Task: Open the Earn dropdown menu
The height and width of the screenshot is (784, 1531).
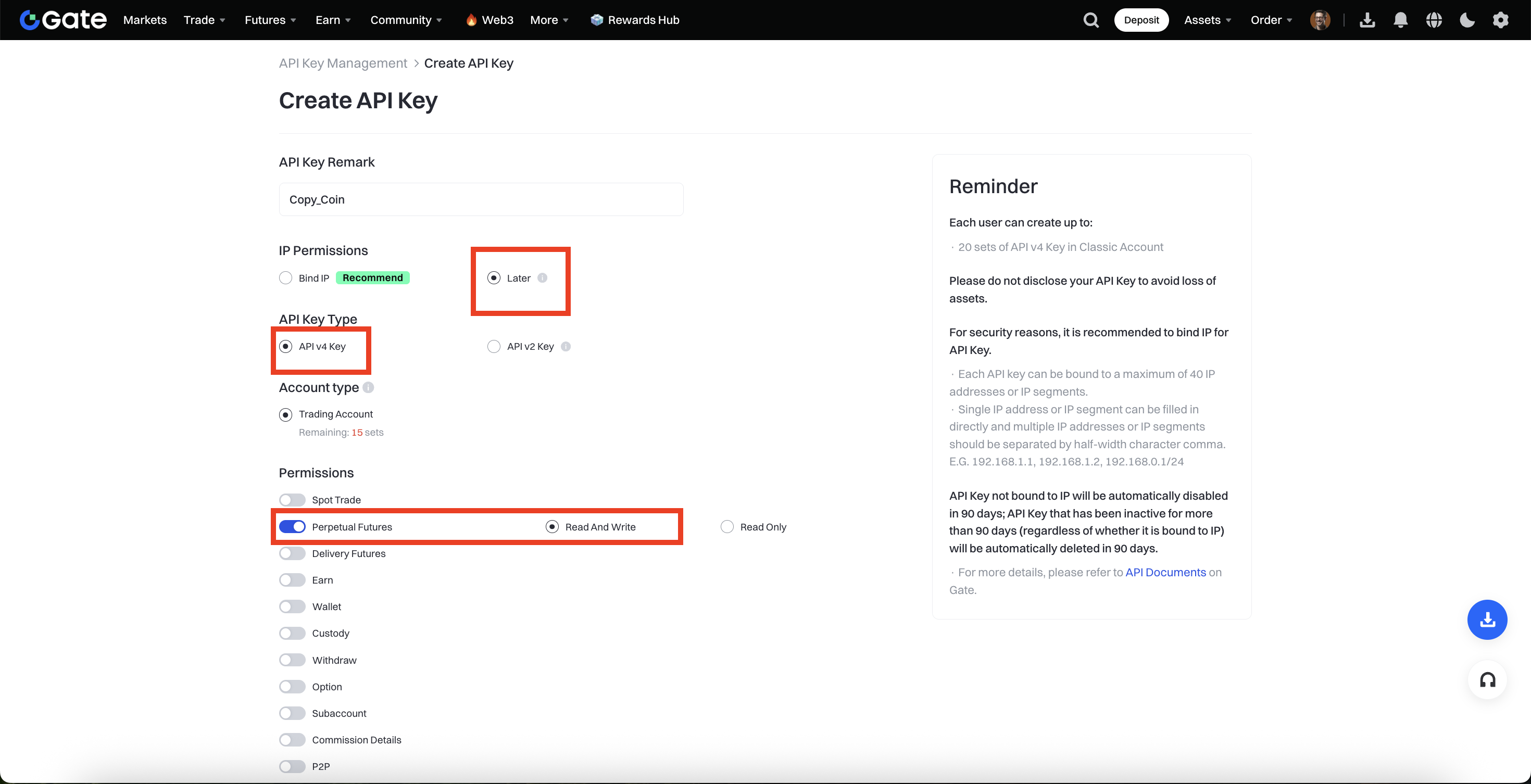Action: tap(333, 20)
